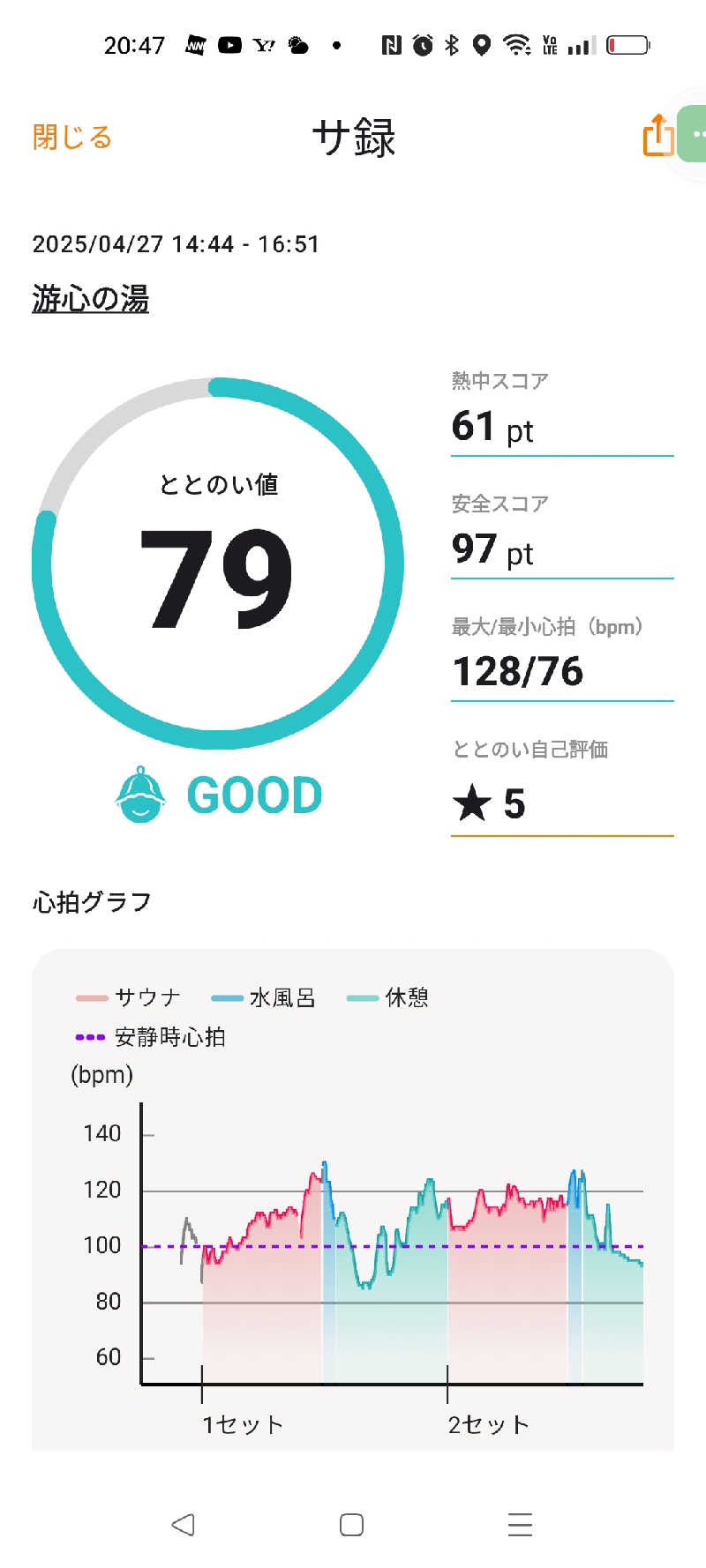The image size is (706, 1568).
Task: Toggle 安静時心拍 dashed line legend
Action: click(x=150, y=1037)
